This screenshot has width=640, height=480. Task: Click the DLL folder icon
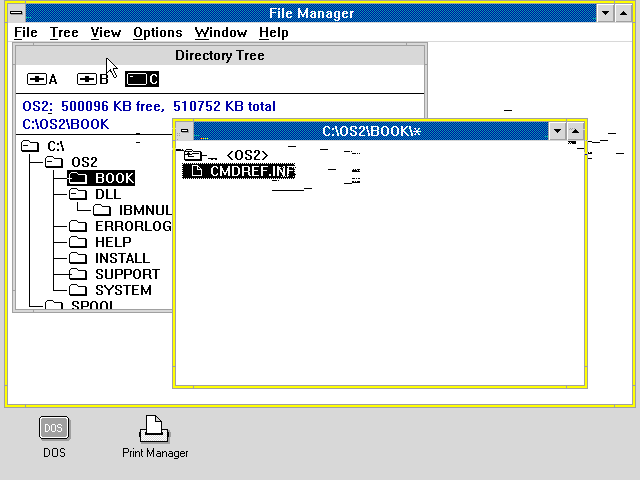coord(78,194)
